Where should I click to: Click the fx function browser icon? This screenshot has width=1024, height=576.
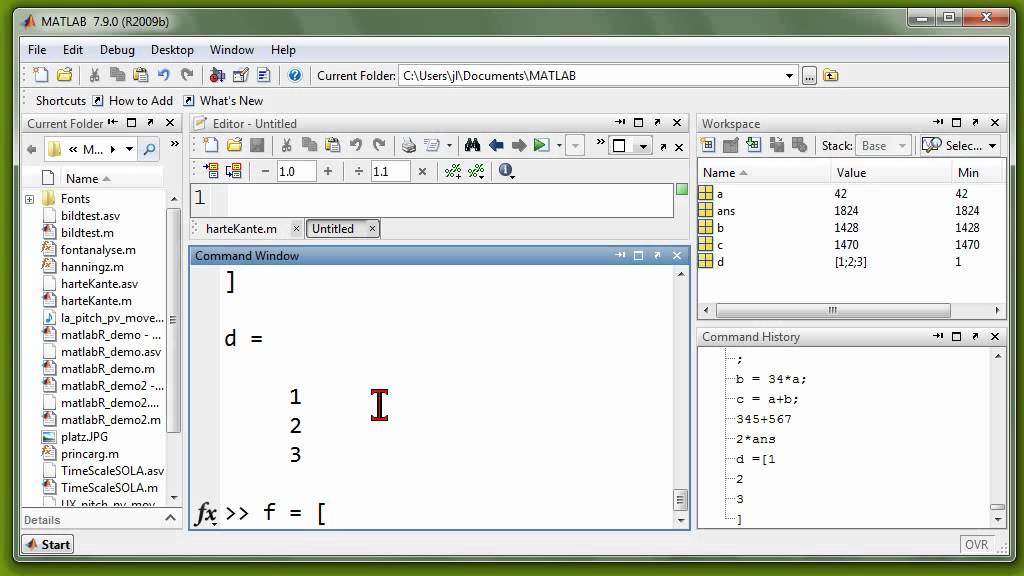pyautogui.click(x=206, y=513)
